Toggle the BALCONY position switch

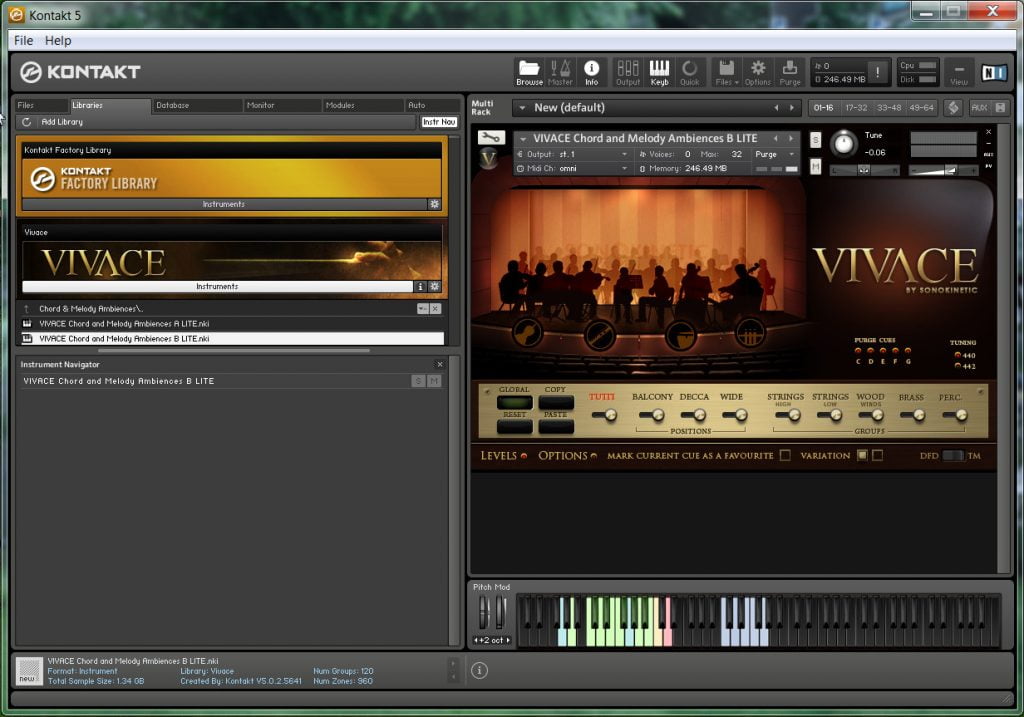652,415
